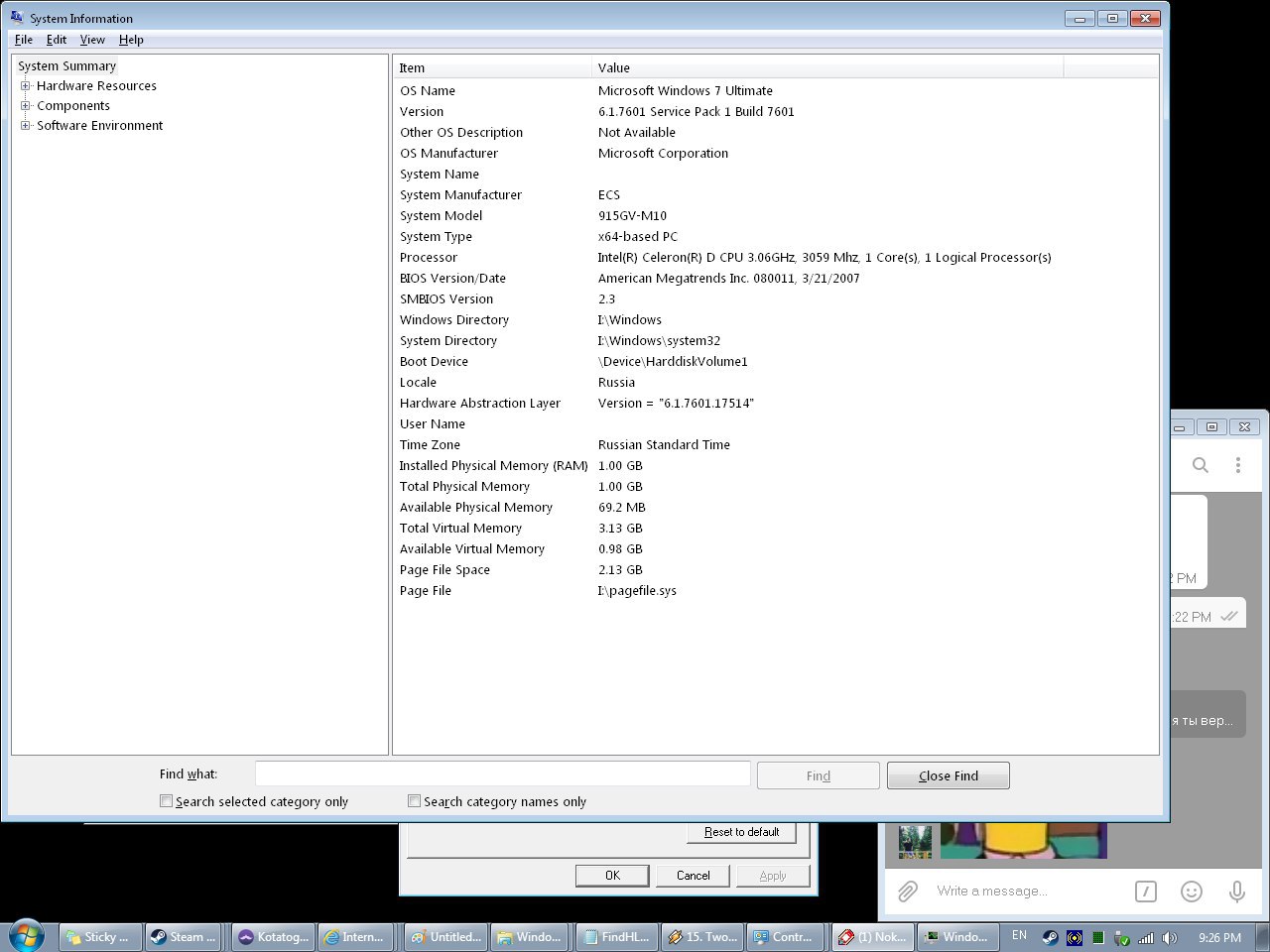Viewport: 1270px width, 952px height.
Task: Expand the Software Environment tree node
Action: click(26, 125)
